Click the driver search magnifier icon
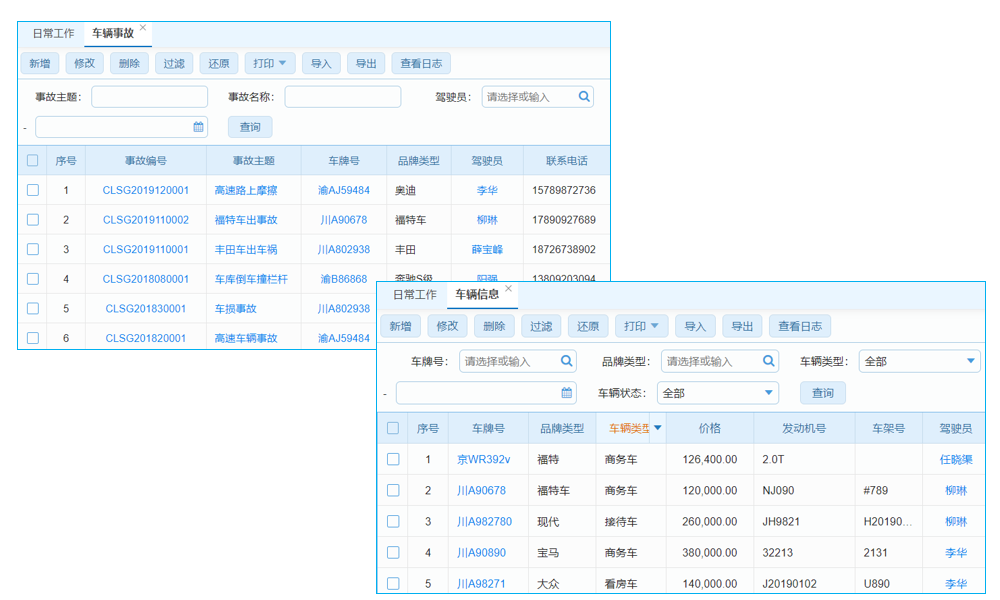Image resolution: width=1000 pixels, height=600 pixels. [584, 96]
